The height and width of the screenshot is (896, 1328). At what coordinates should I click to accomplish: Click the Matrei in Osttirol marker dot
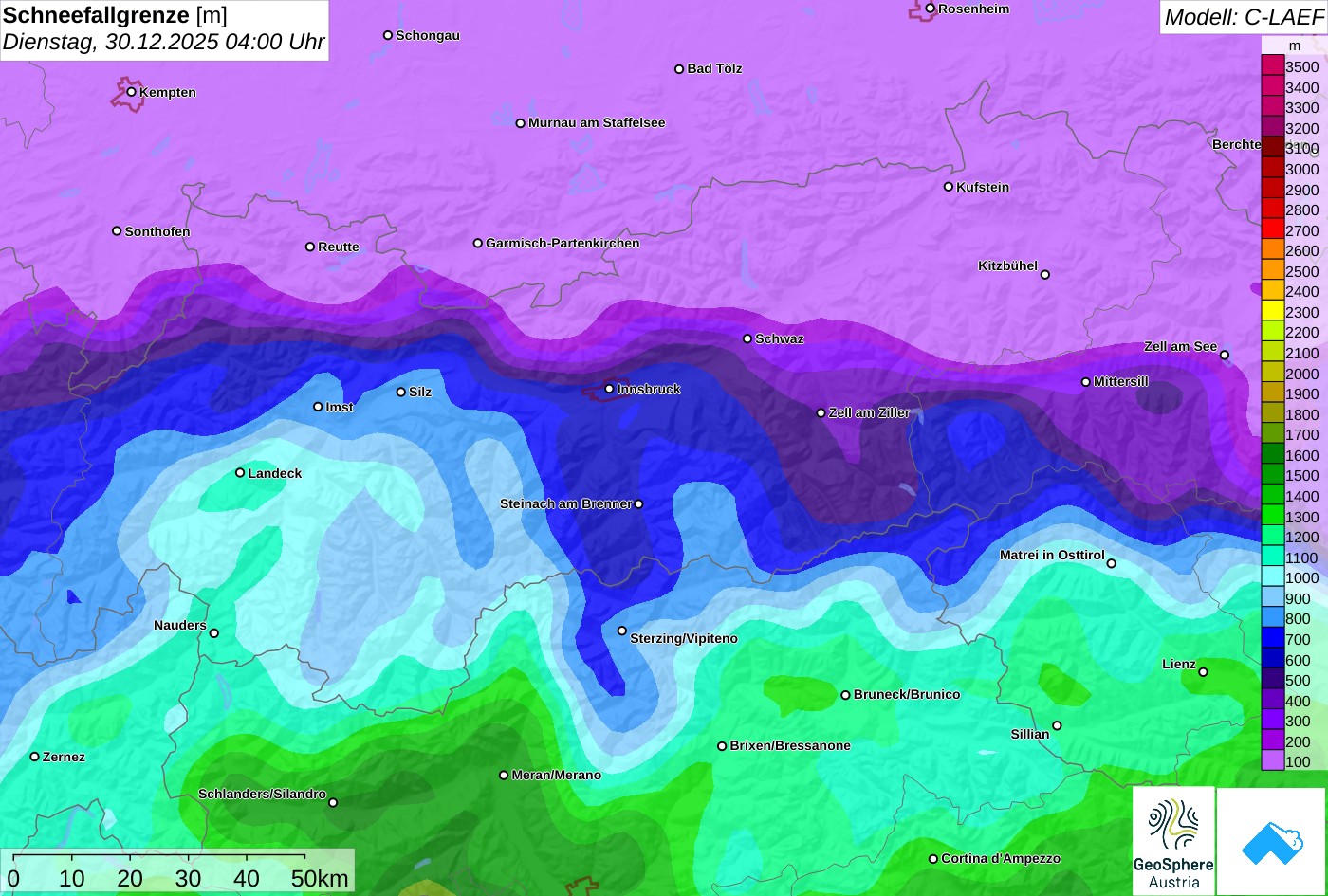1112,564
